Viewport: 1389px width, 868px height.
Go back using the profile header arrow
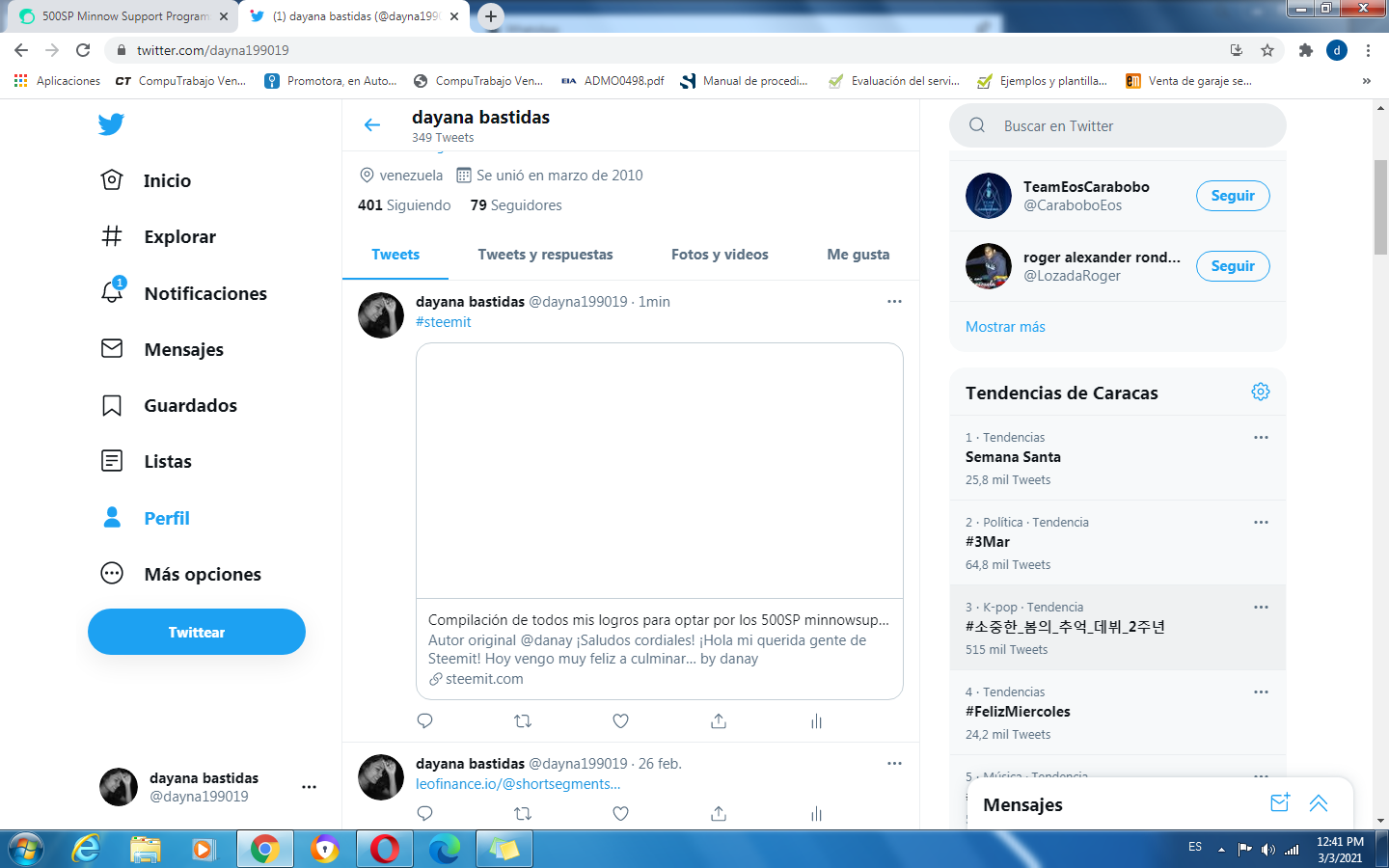point(372,124)
